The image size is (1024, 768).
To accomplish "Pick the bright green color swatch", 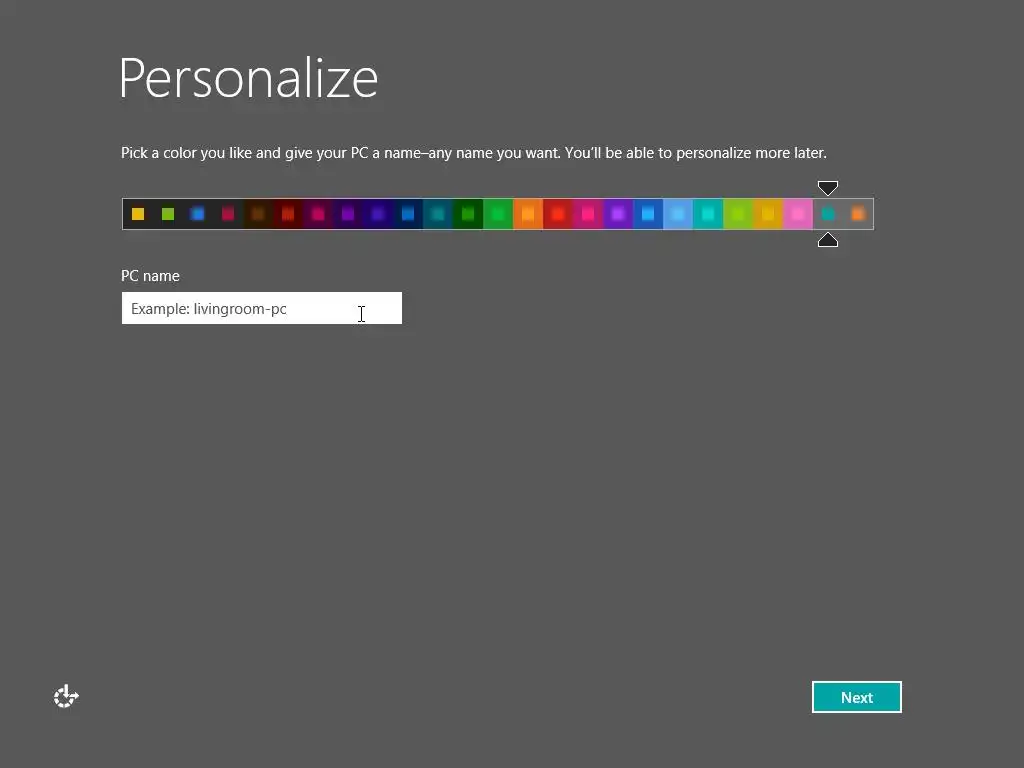I will (498, 214).
